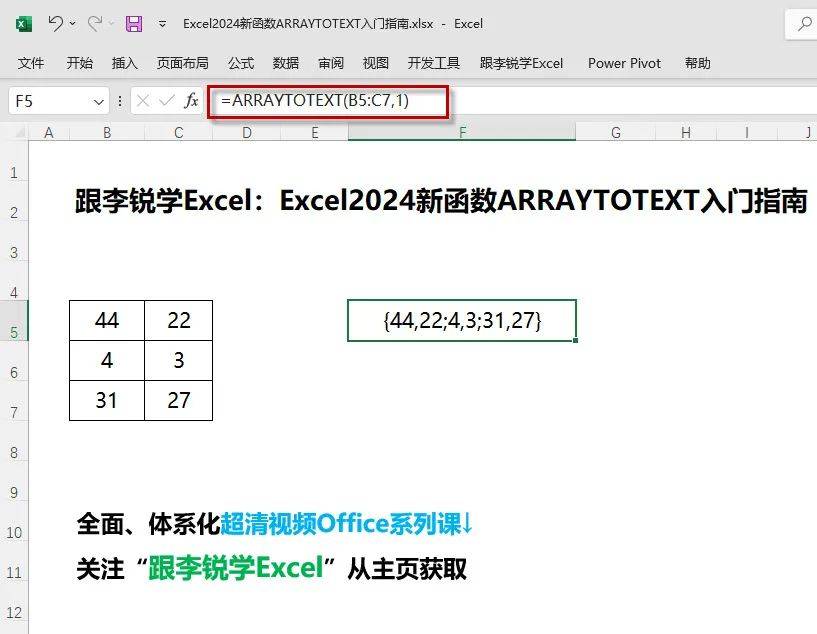Switch to the Power Pivot tab
Image resolution: width=817 pixels, height=634 pixels.
click(623, 63)
